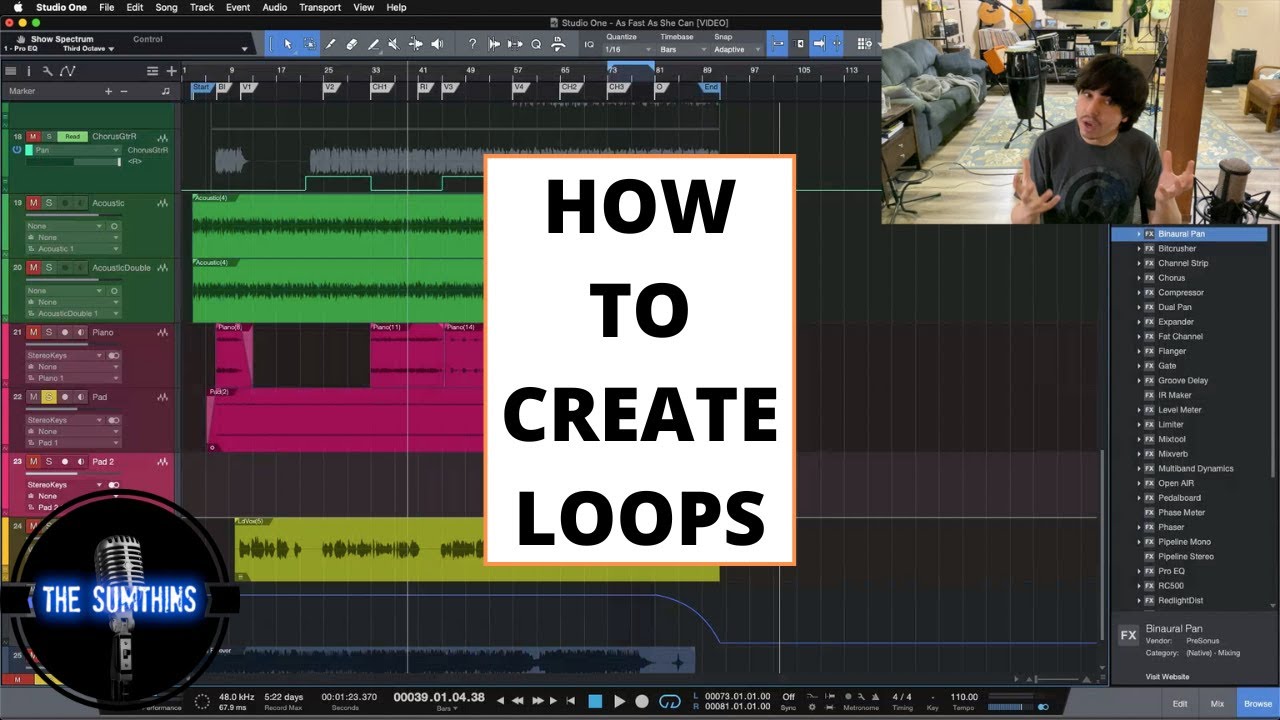Expand the Compressor effect in browser
The width and height of the screenshot is (1280, 720).
[1139, 292]
